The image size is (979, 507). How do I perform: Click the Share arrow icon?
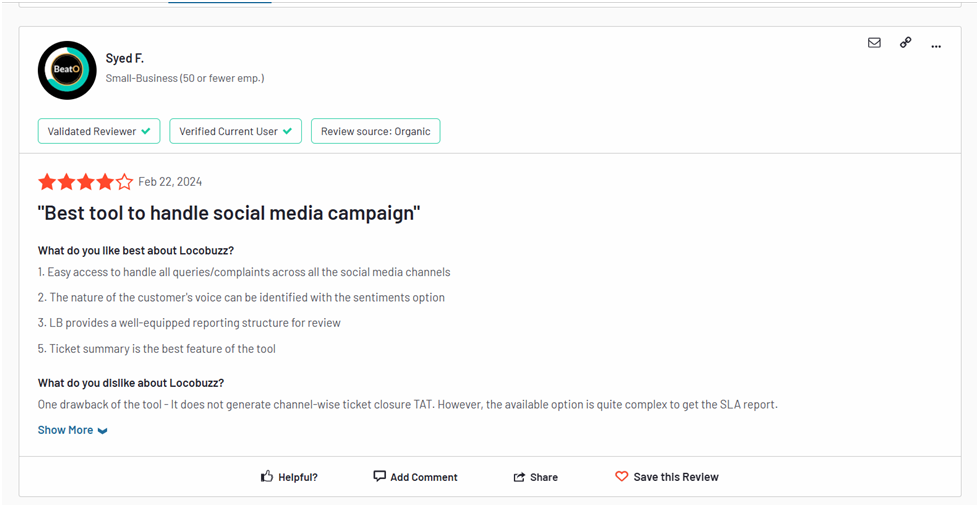click(519, 477)
